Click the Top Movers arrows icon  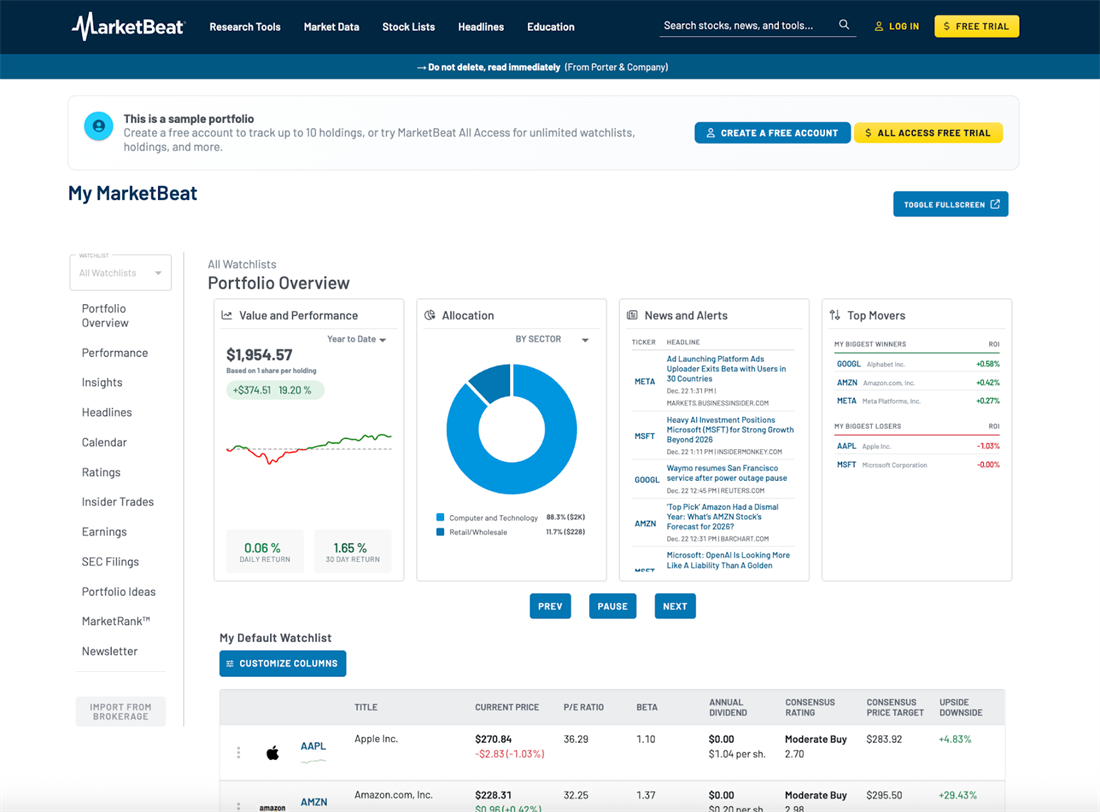(x=835, y=315)
